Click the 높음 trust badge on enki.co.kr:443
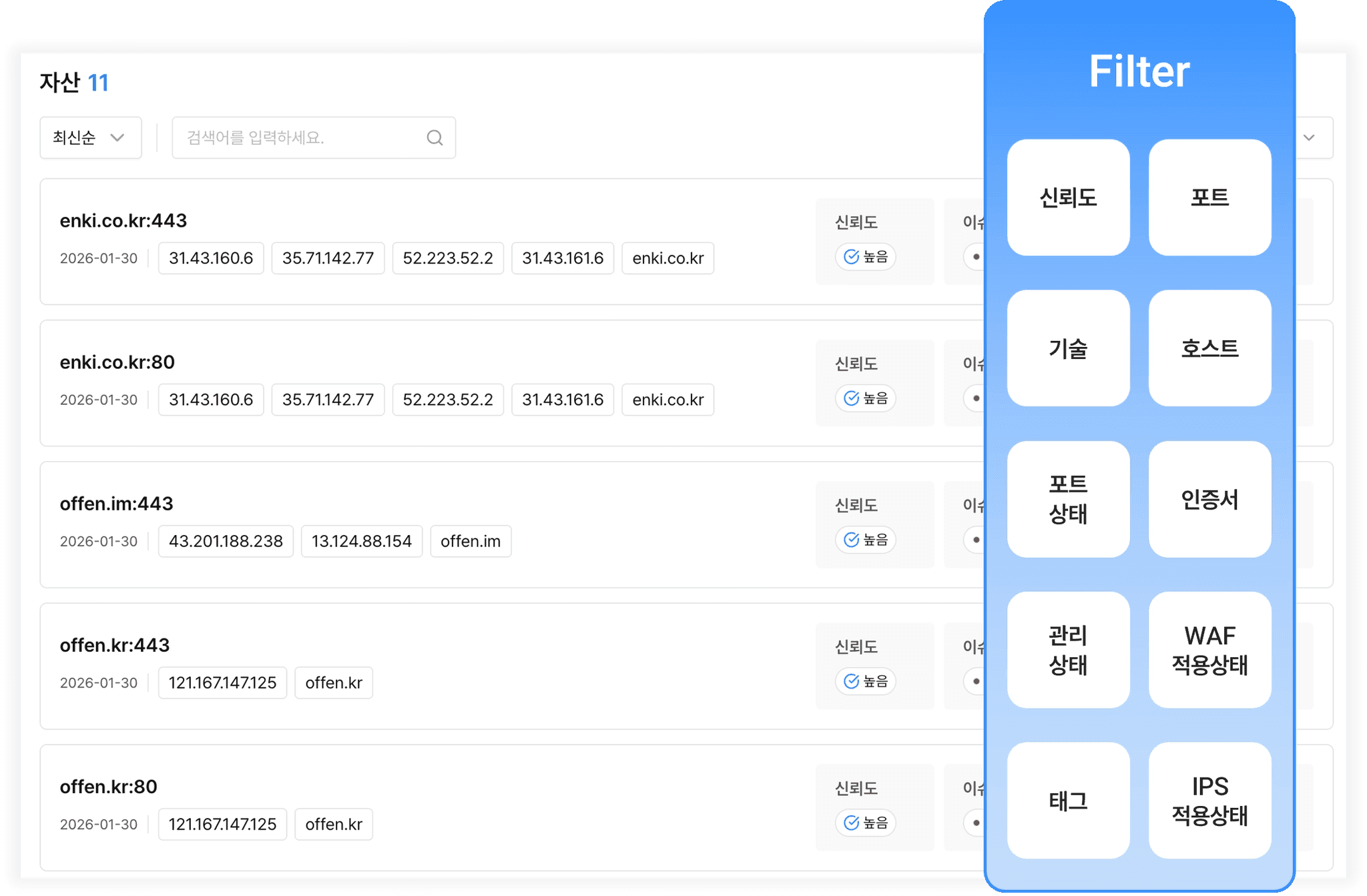 pyautogui.click(x=865, y=257)
